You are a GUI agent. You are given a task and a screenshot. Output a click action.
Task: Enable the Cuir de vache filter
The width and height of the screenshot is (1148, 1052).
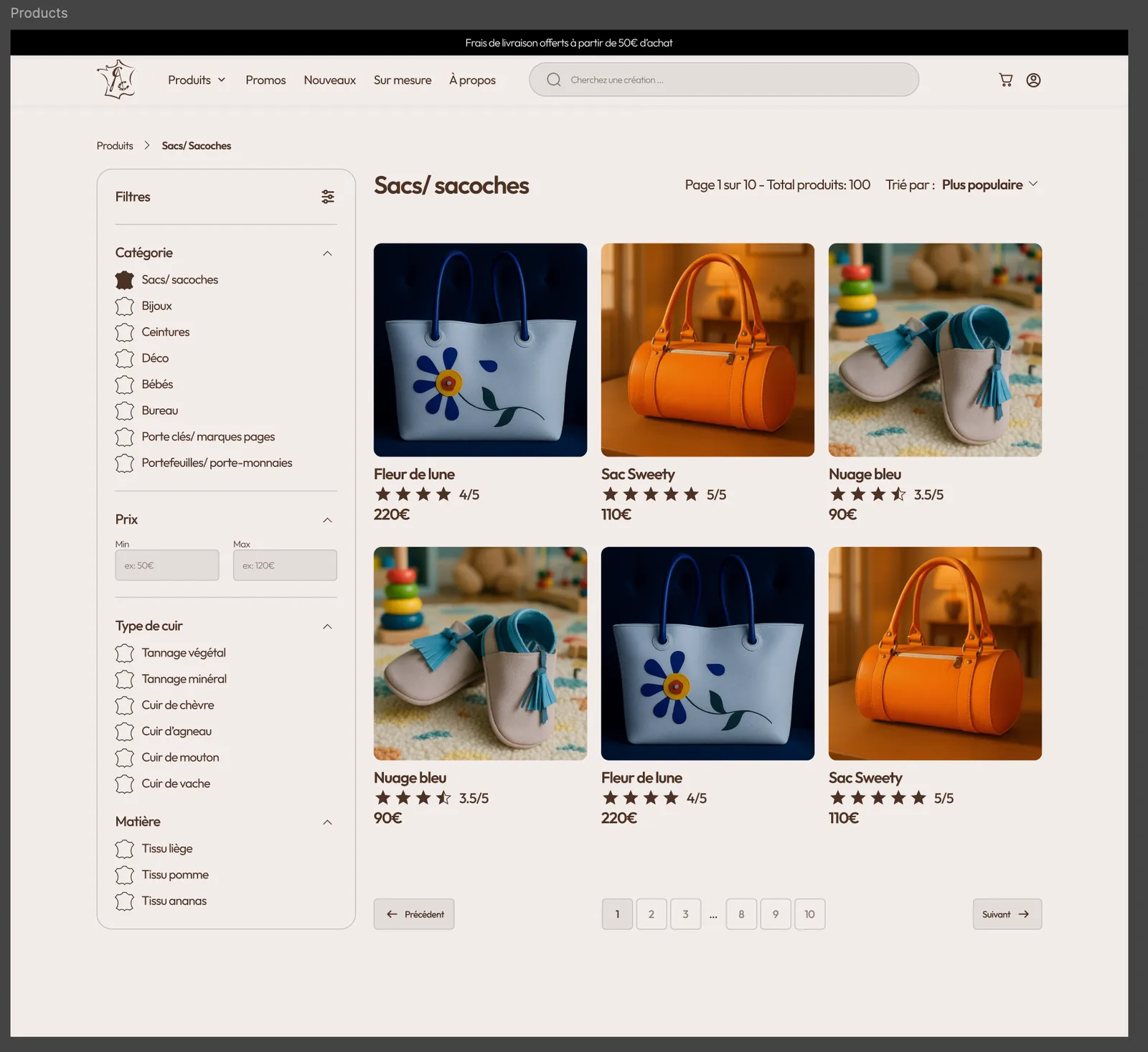point(123,784)
